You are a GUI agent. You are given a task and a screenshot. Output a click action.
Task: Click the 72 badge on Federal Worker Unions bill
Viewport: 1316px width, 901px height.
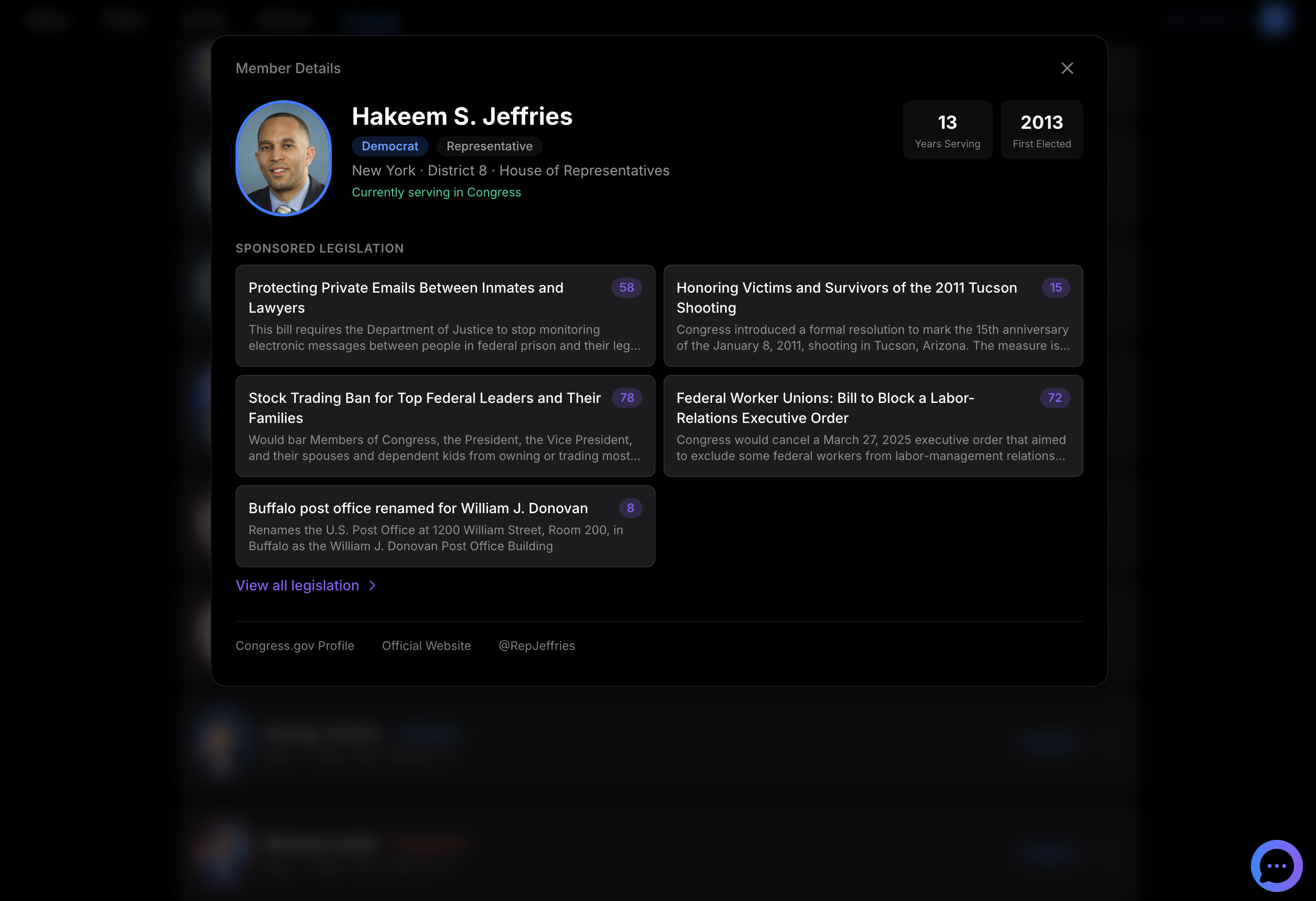click(1054, 398)
